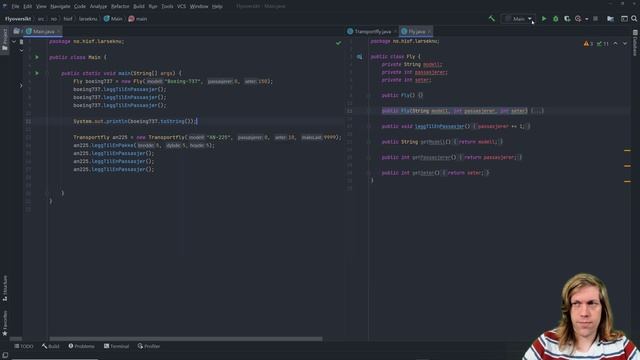Viewport: 640px width, 360px height.
Task: Open the Tools menu
Action: click(167, 7)
